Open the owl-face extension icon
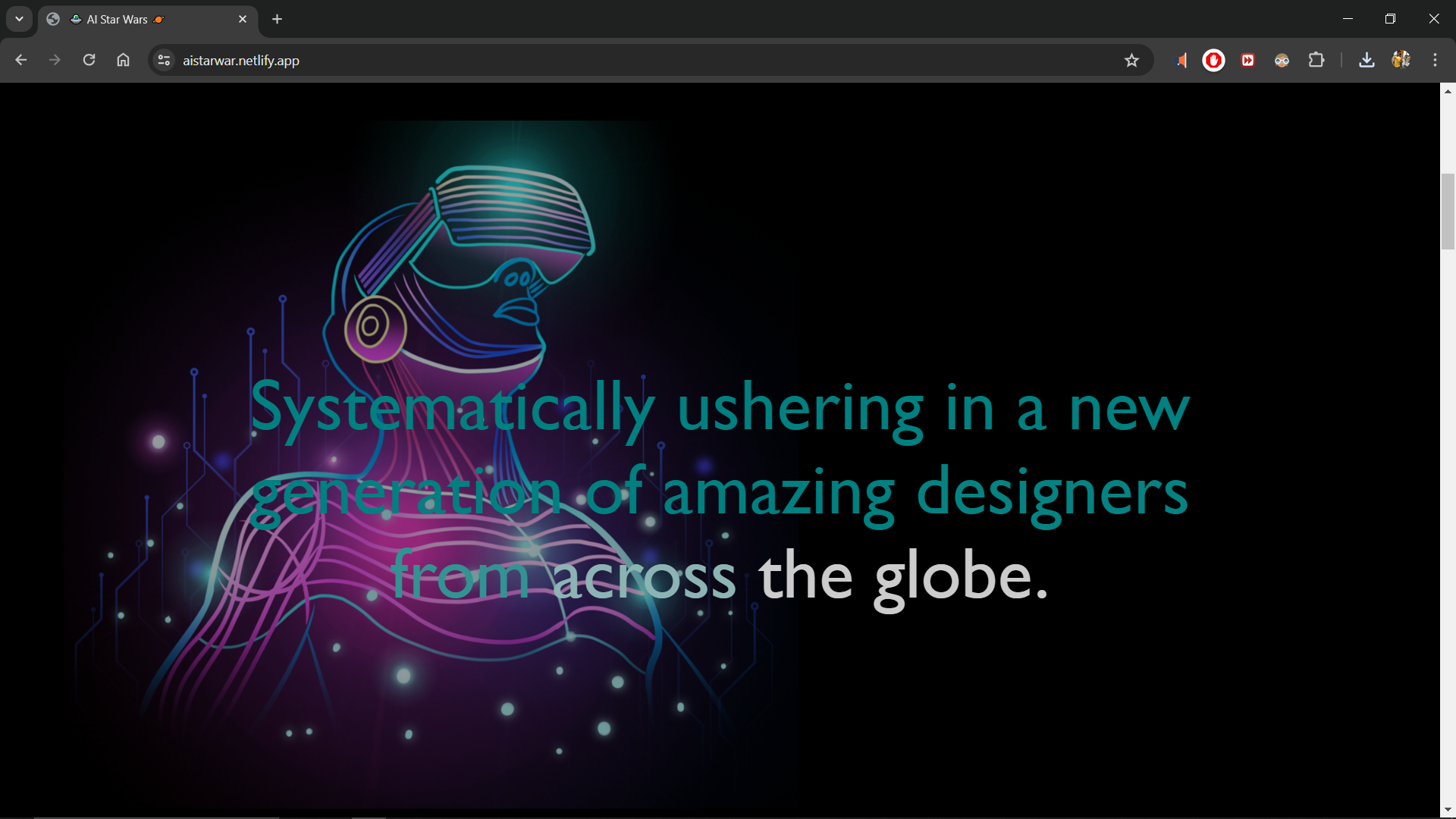This screenshot has height=819, width=1456. 1282,60
